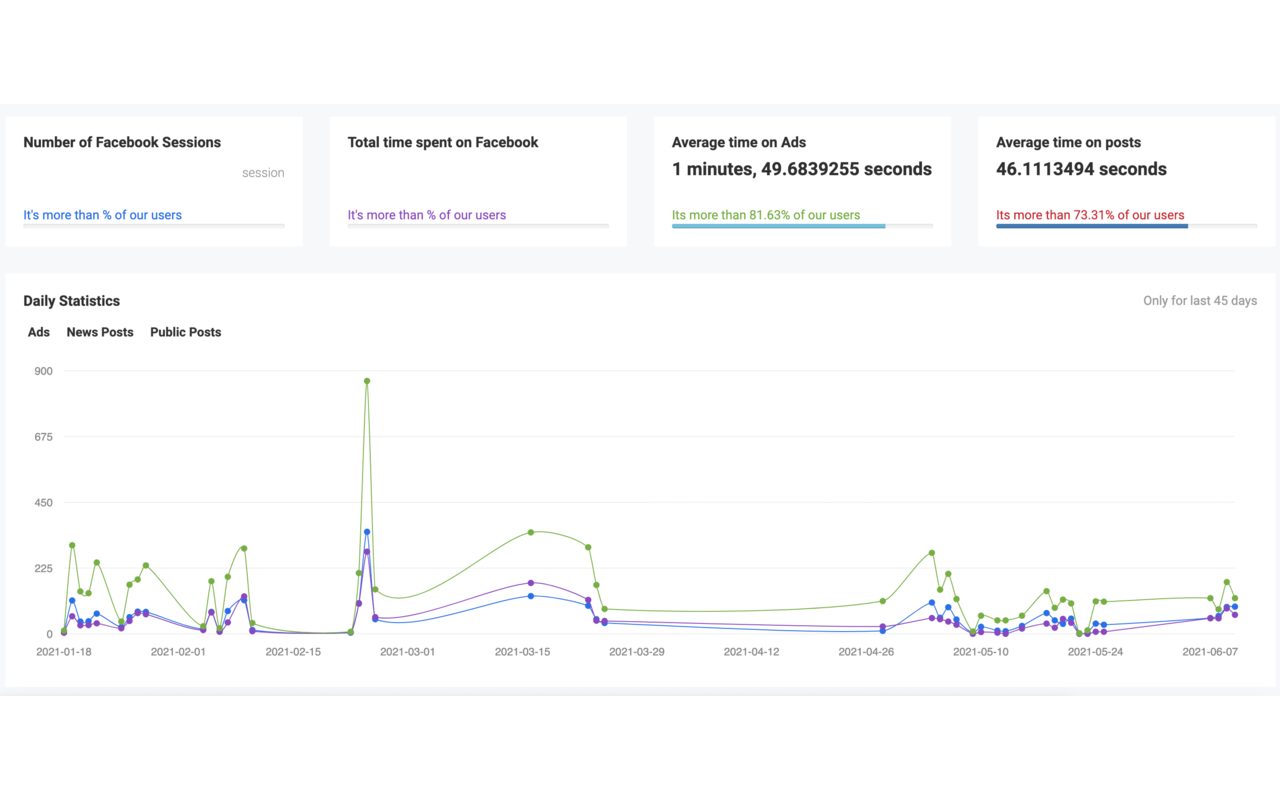Click the "Only for last 45 days" note
Screen dimensions: 1280x800
click(1200, 301)
